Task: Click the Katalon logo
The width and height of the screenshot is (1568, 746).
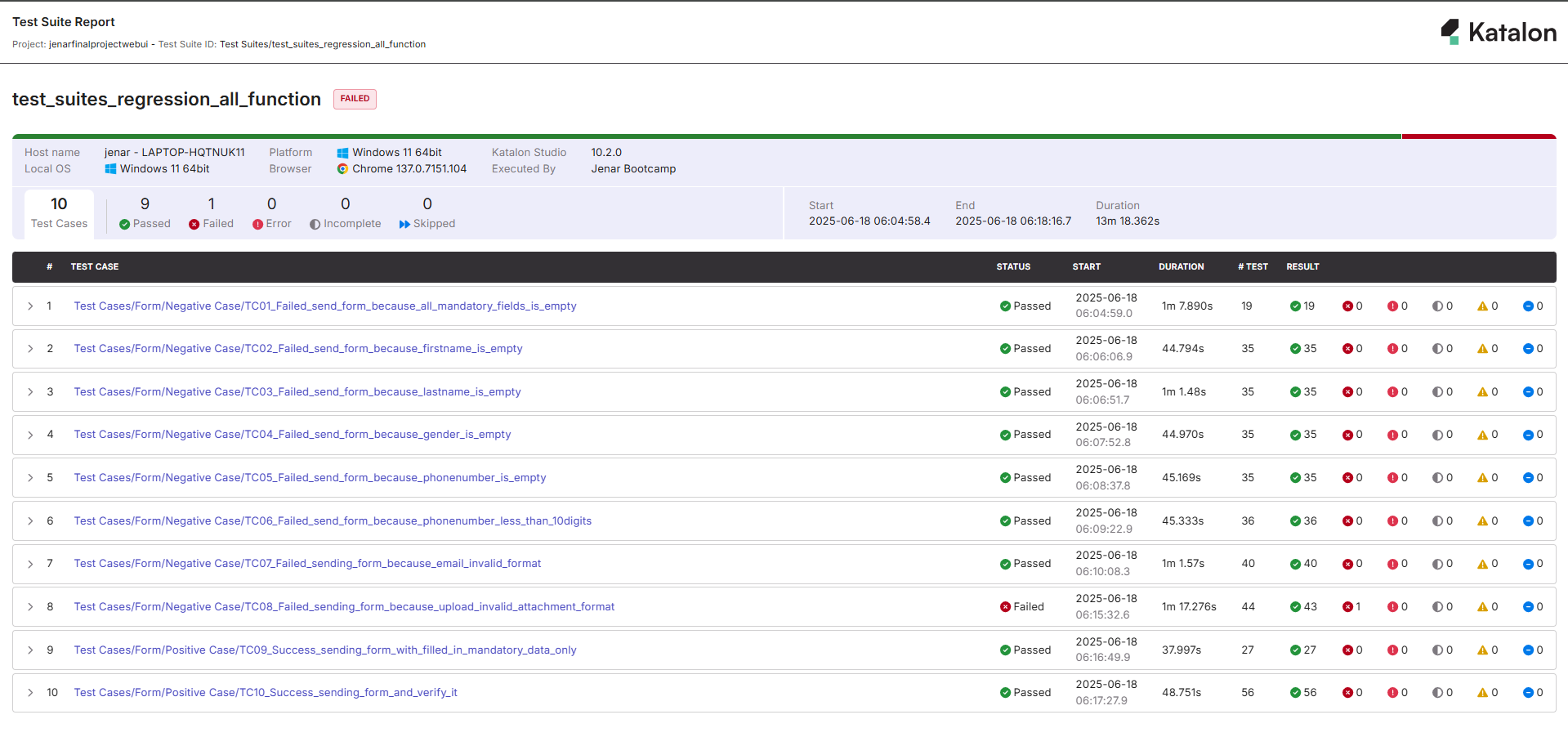Action: [1498, 32]
